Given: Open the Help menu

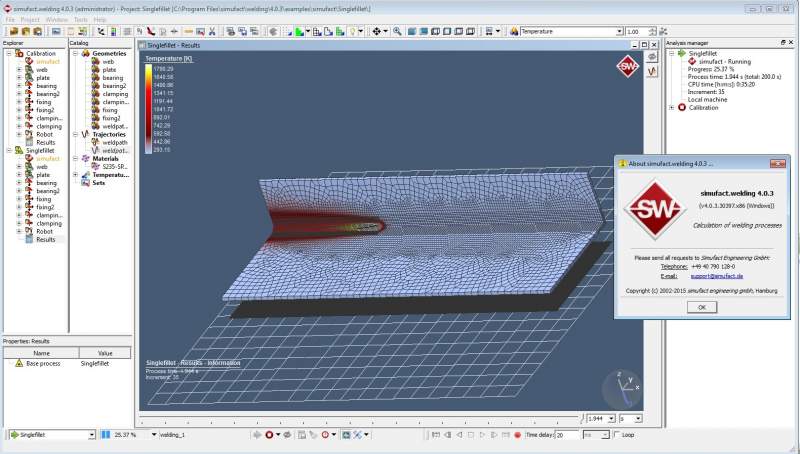Looking at the screenshot, I should tap(100, 20).
